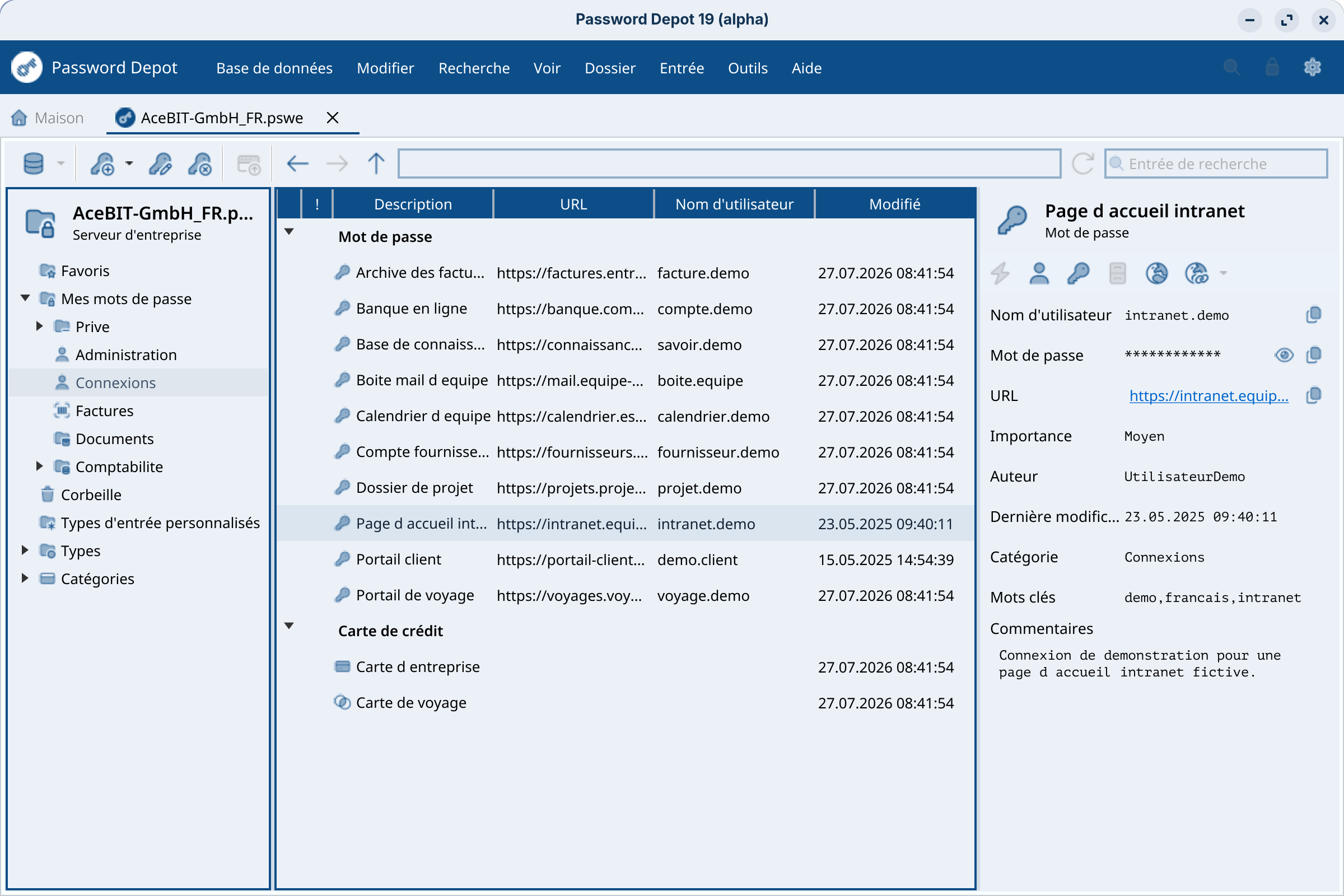Click the globe with link icon
This screenshot has height=896, width=1344.
pyautogui.click(x=1197, y=273)
